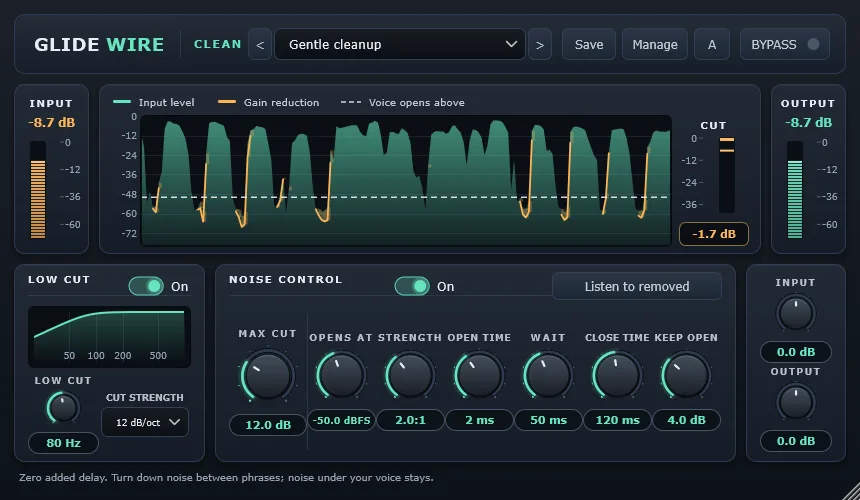
Task: Turn off the Noise Control switch
Action: coord(412,286)
